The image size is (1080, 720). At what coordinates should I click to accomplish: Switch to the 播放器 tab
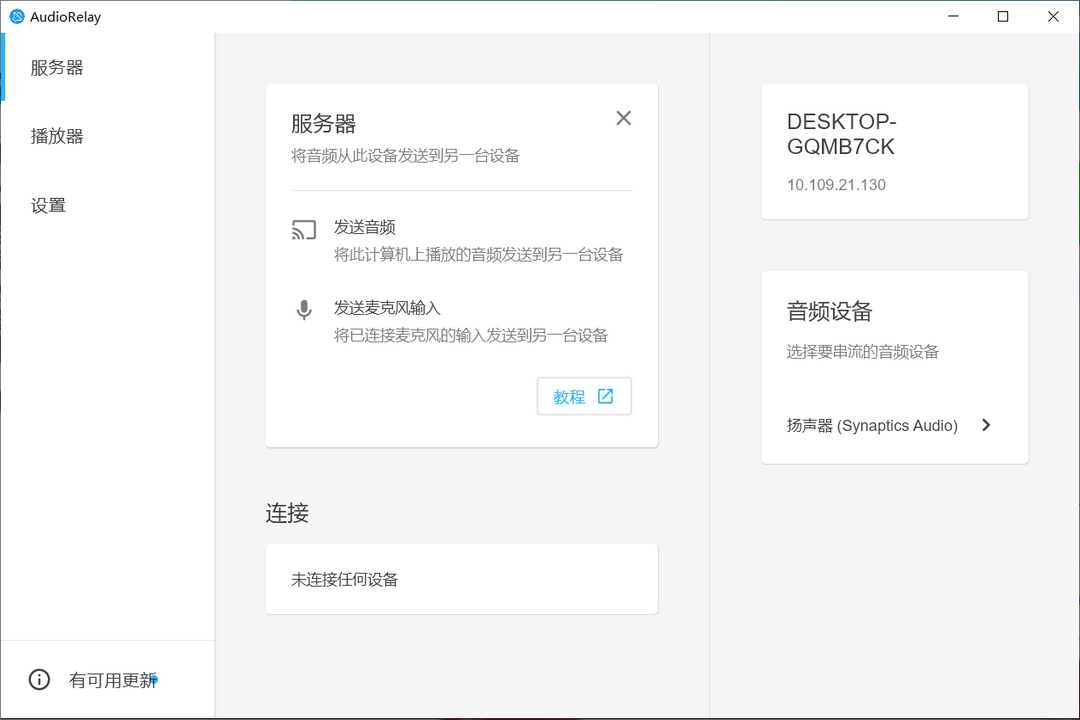coord(57,136)
